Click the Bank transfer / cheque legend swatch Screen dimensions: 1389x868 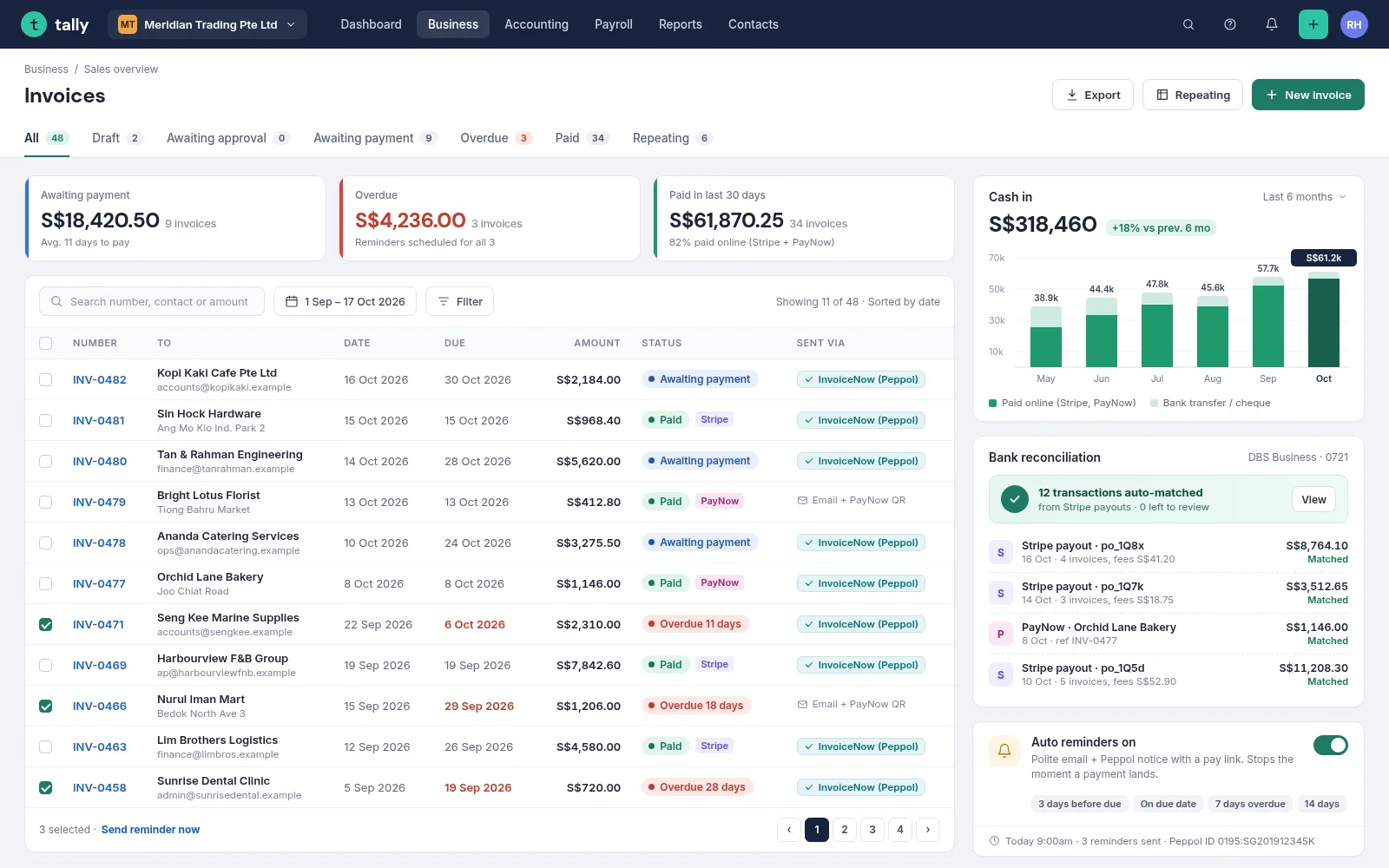click(x=1154, y=403)
